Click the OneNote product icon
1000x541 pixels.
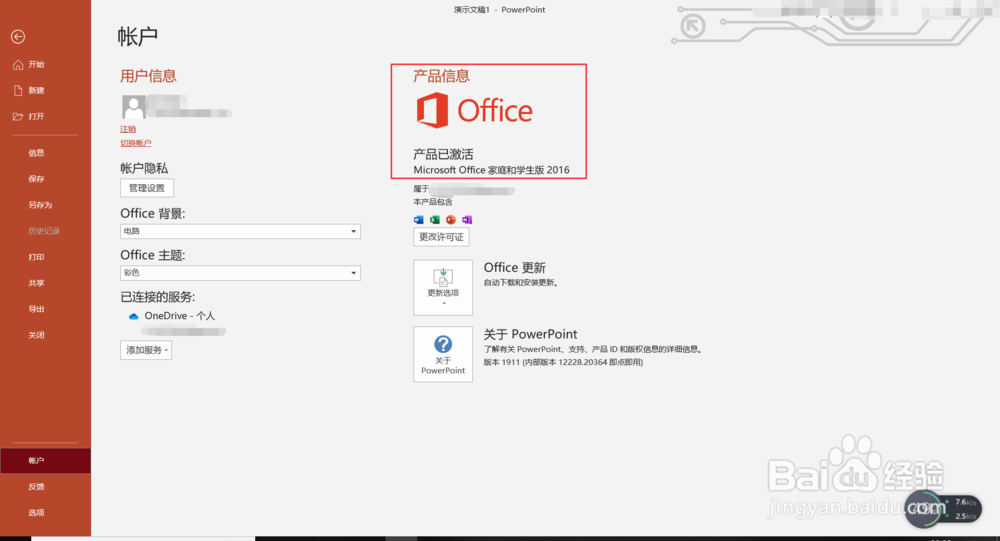pos(467,219)
